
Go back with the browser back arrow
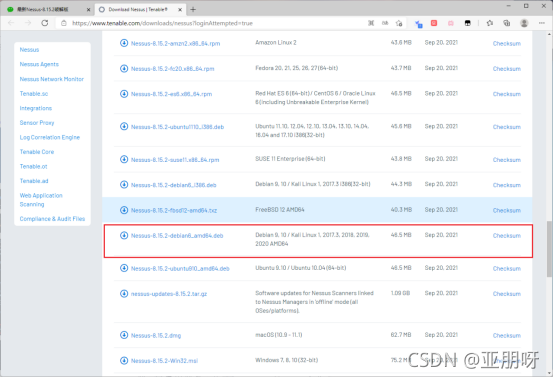[11, 23]
